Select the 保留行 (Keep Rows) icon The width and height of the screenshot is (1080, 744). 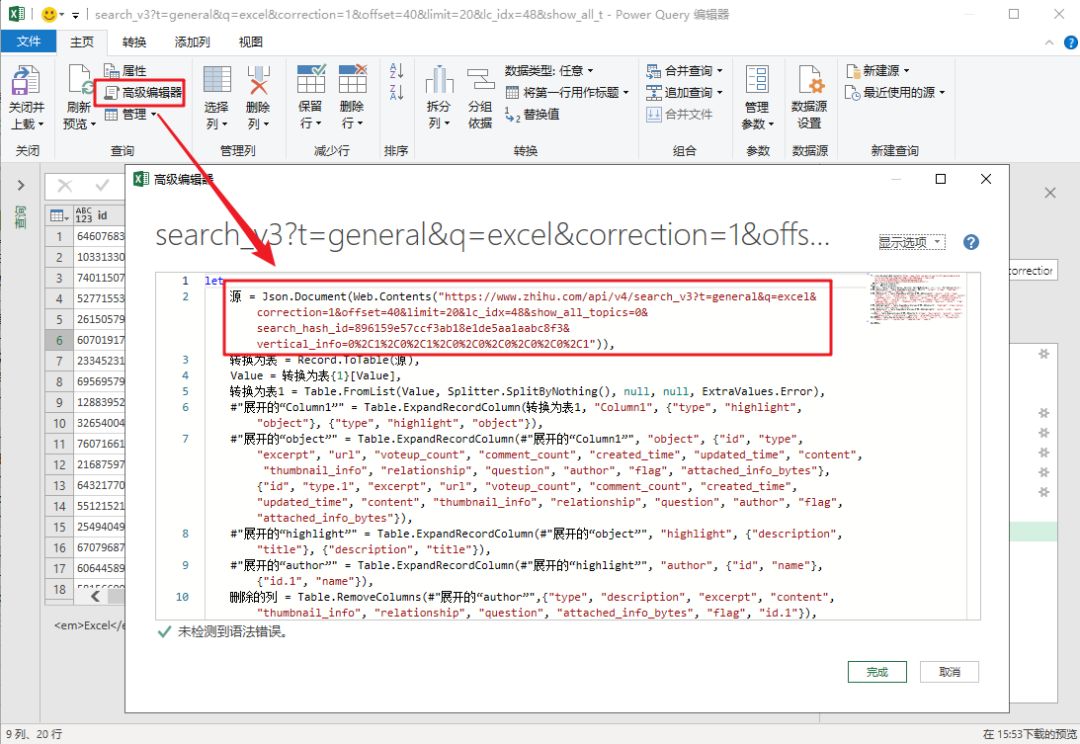pos(310,95)
